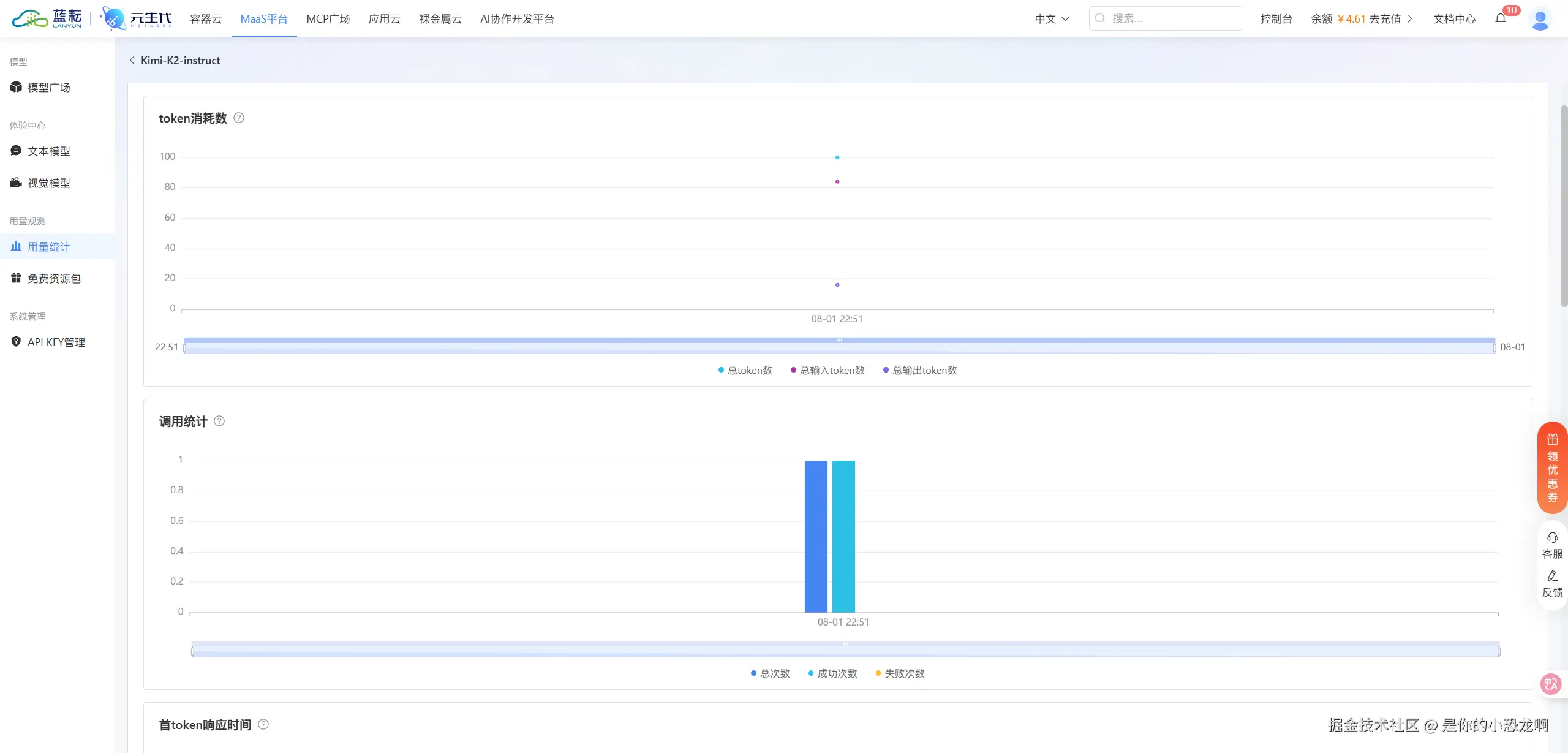
Task: Open the user avatar menu
Action: (x=1540, y=19)
